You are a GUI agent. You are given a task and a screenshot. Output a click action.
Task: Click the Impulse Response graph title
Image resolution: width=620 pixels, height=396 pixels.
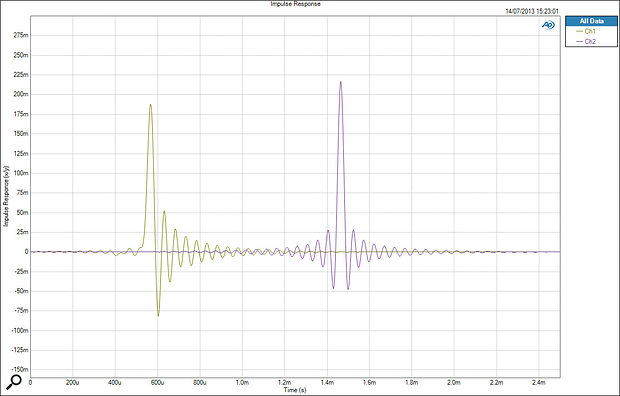(295, 4)
